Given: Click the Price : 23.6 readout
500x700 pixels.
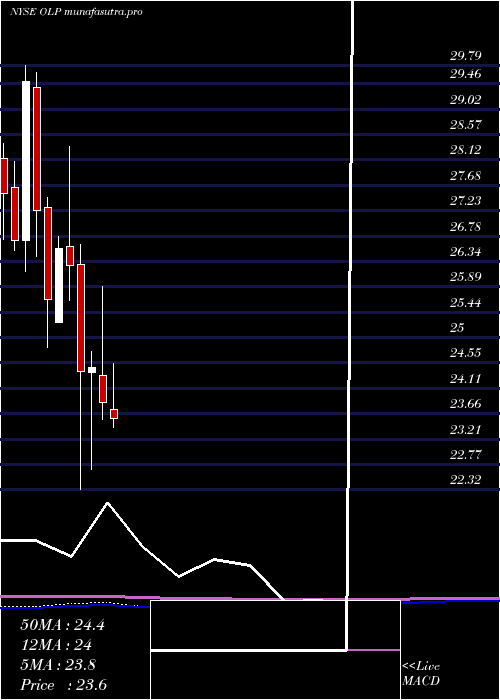Looking at the screenshot, I should (x=63, y=685).
